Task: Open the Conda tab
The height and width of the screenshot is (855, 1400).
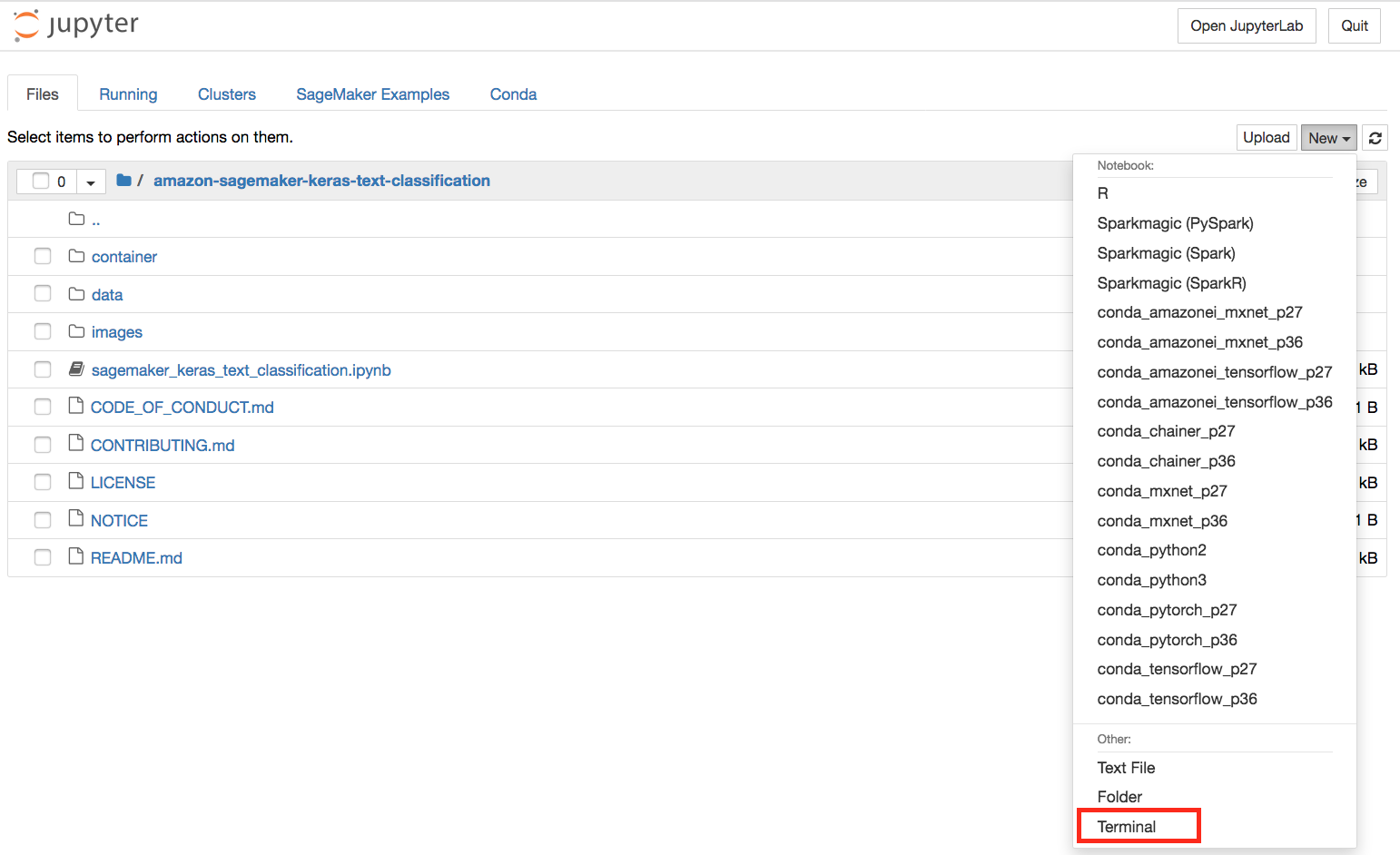Action: (x=513, y=94)
